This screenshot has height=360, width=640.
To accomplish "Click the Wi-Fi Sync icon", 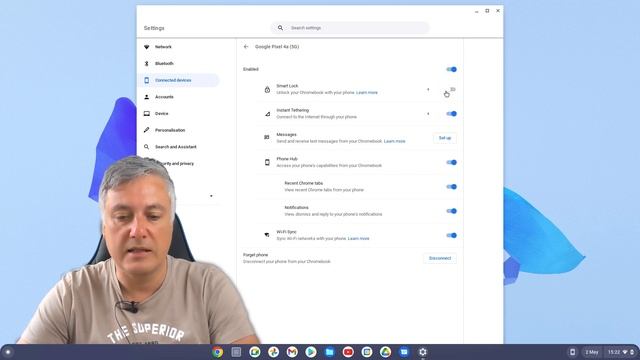I will coord(267,235).
